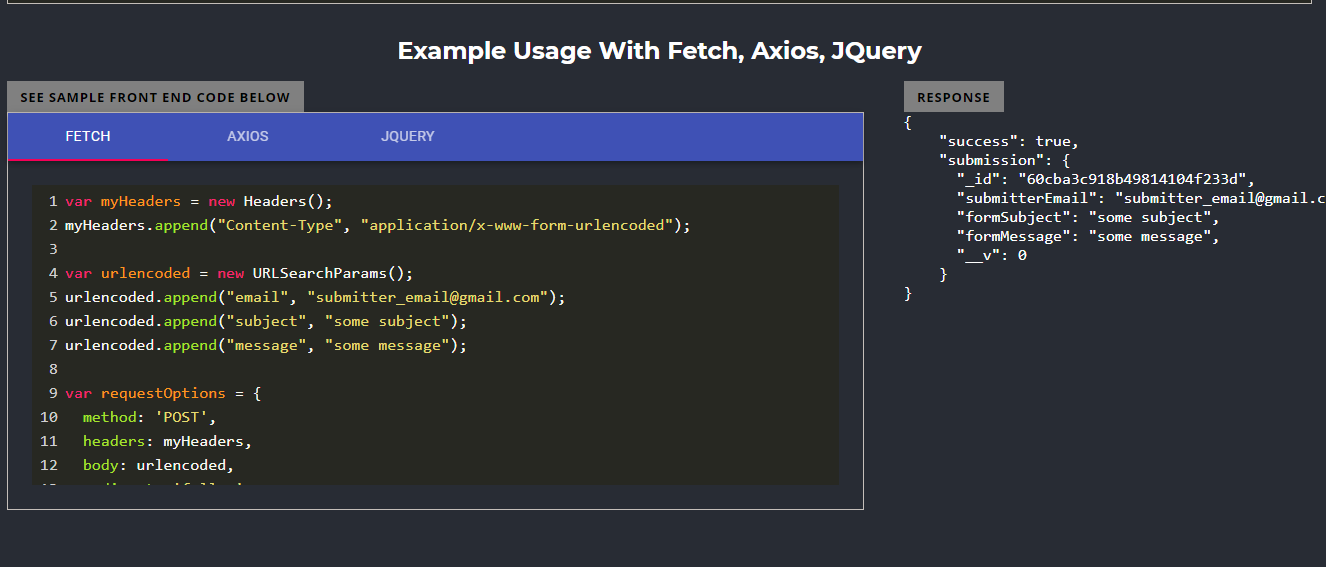Click the "submission": { response line
Screen dimensions: 1326x567
(1005, 160)
